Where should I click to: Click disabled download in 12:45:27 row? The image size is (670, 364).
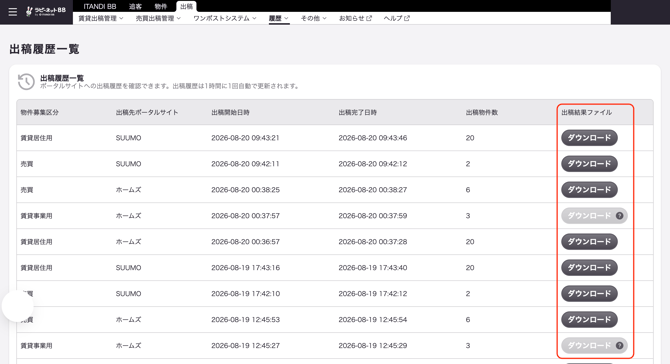click(589, 346)
